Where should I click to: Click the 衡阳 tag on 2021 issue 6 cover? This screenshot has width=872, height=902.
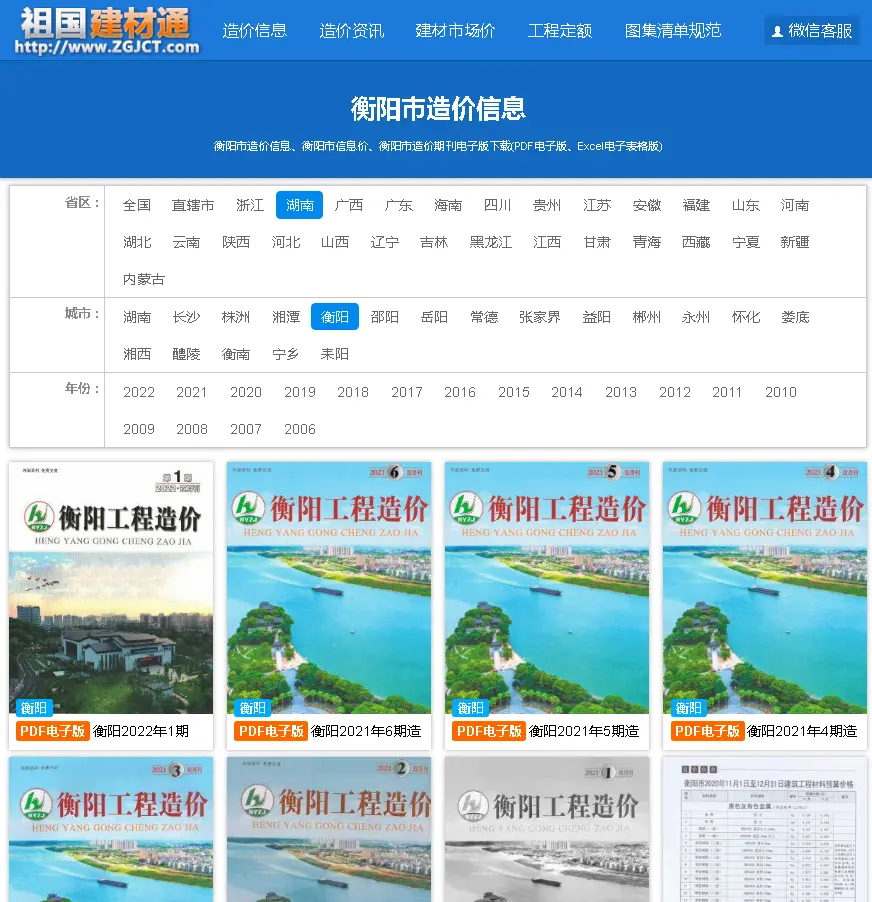click(x=253, y=708)
